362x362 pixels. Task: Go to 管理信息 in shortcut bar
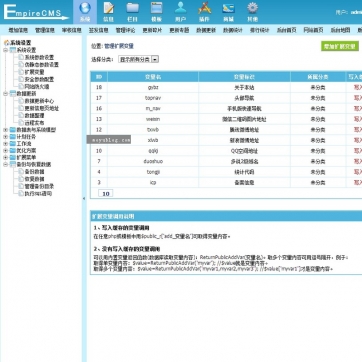45,30
